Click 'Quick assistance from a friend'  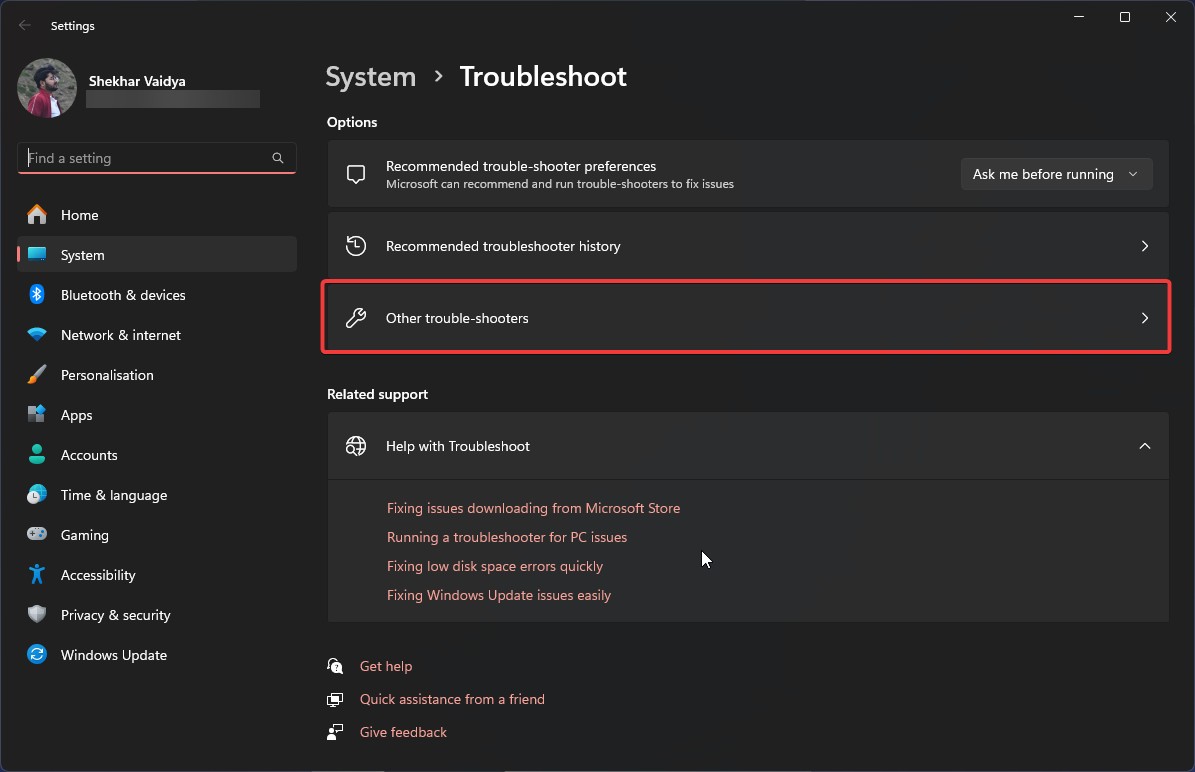(x=452, y=699)
